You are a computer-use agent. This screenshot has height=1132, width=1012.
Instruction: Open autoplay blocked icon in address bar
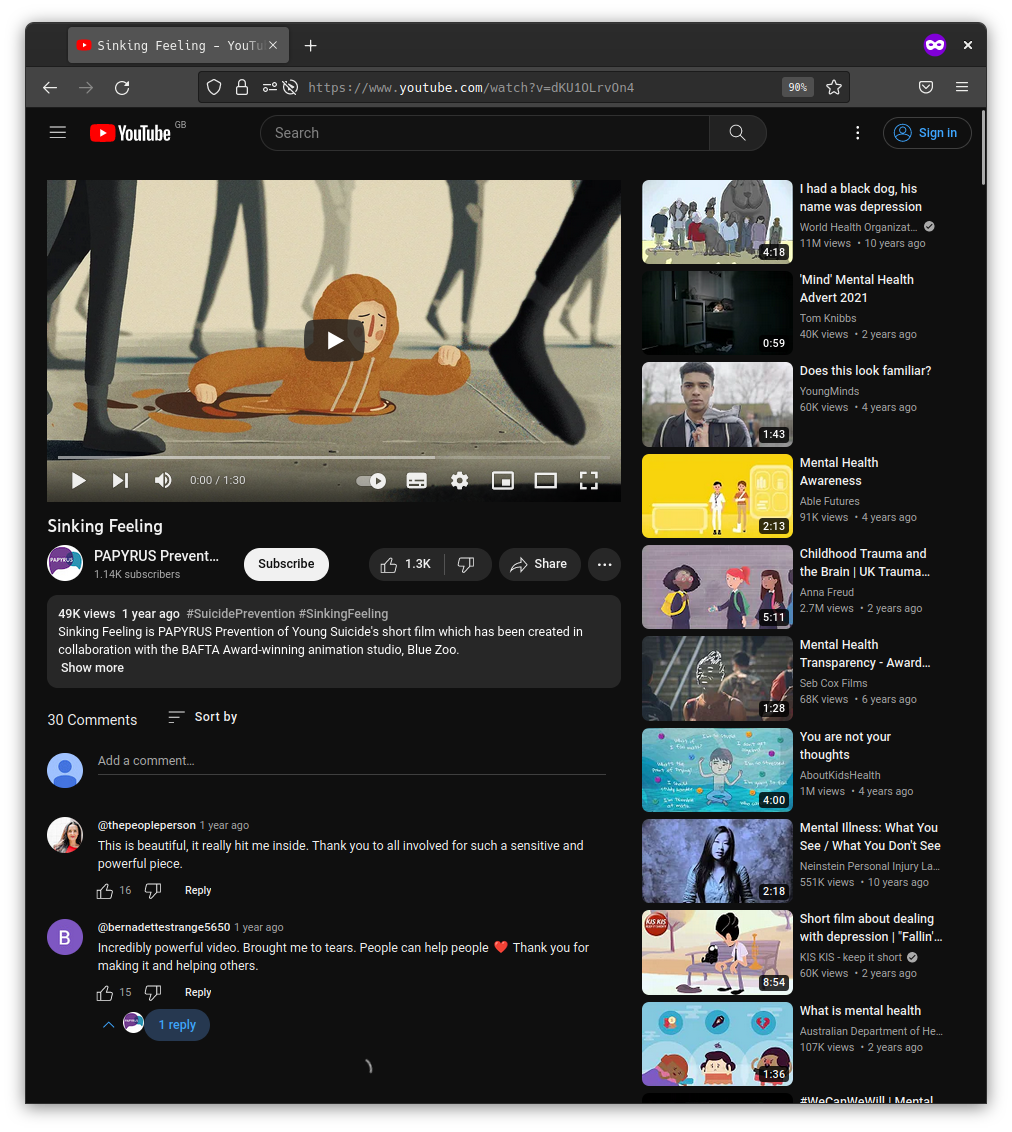point(290,87)
